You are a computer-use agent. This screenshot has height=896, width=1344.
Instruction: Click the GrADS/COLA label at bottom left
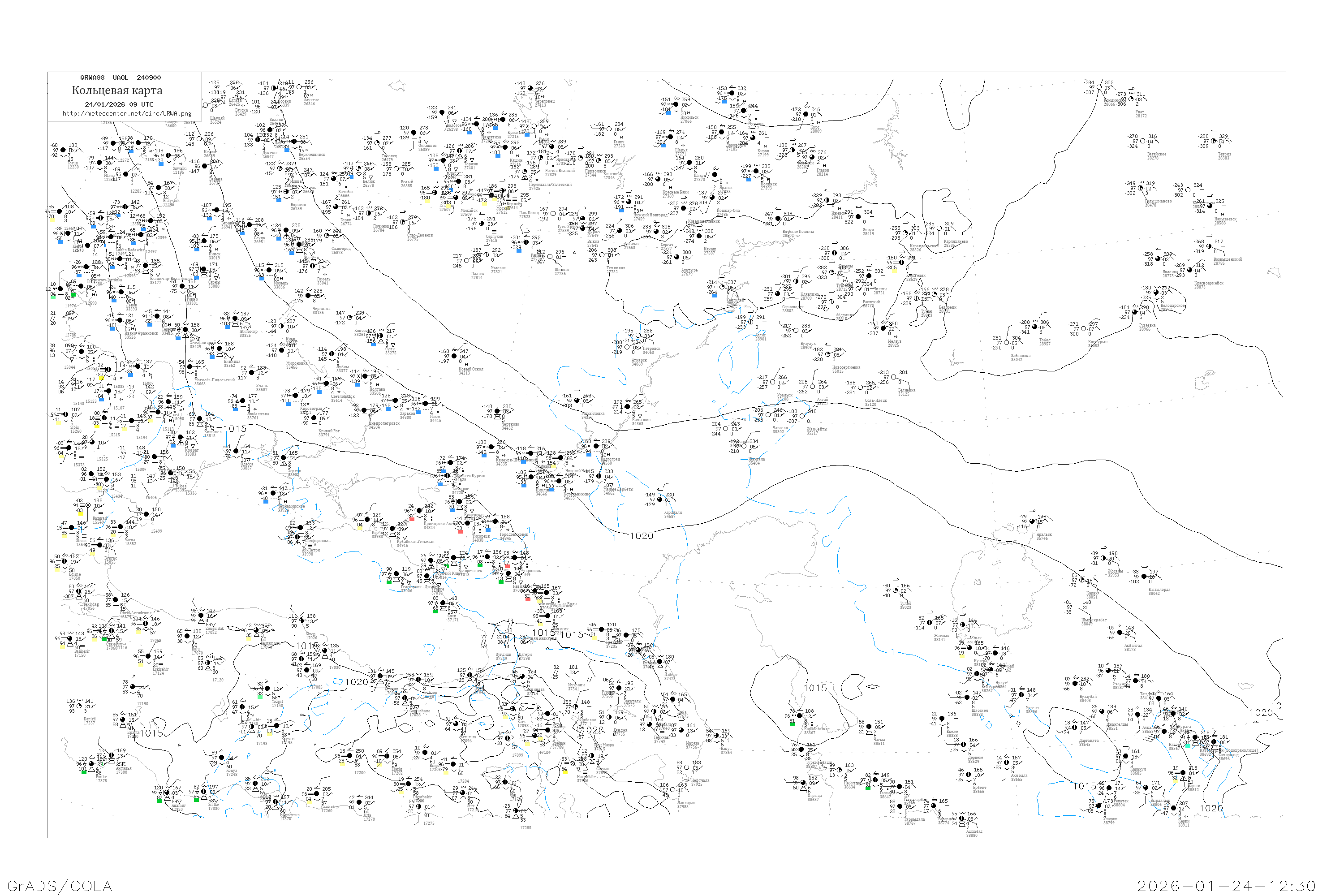60,886
